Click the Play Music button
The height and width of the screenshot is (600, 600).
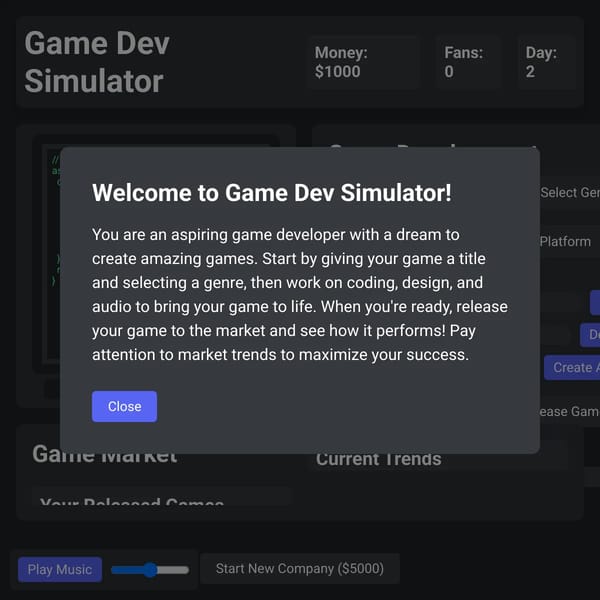pyautogui.click(x=60, y=569)
